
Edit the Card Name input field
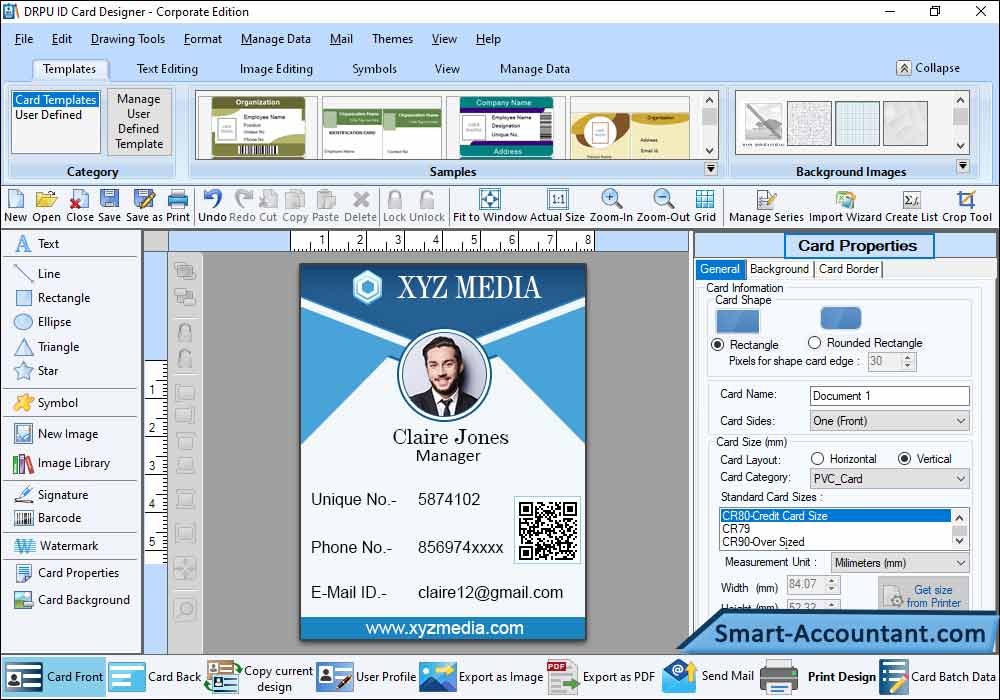(890, 396)
